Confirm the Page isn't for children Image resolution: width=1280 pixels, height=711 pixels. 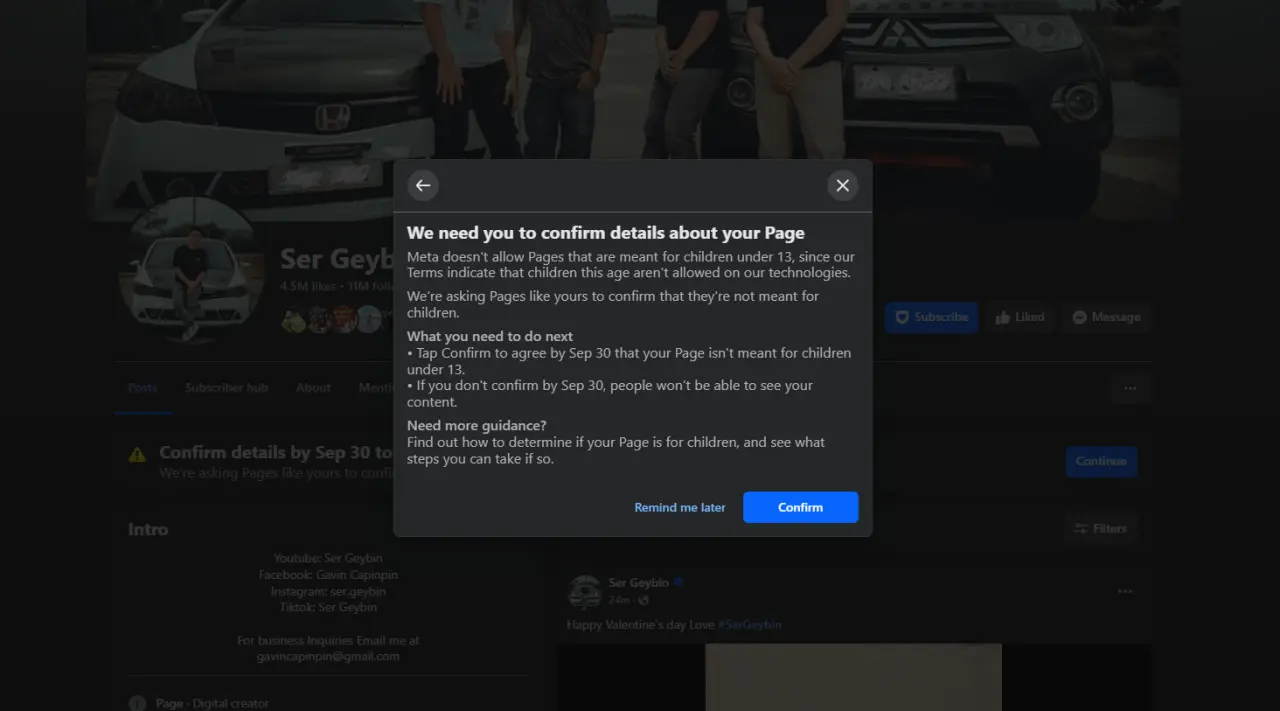[x=800, y=507]
